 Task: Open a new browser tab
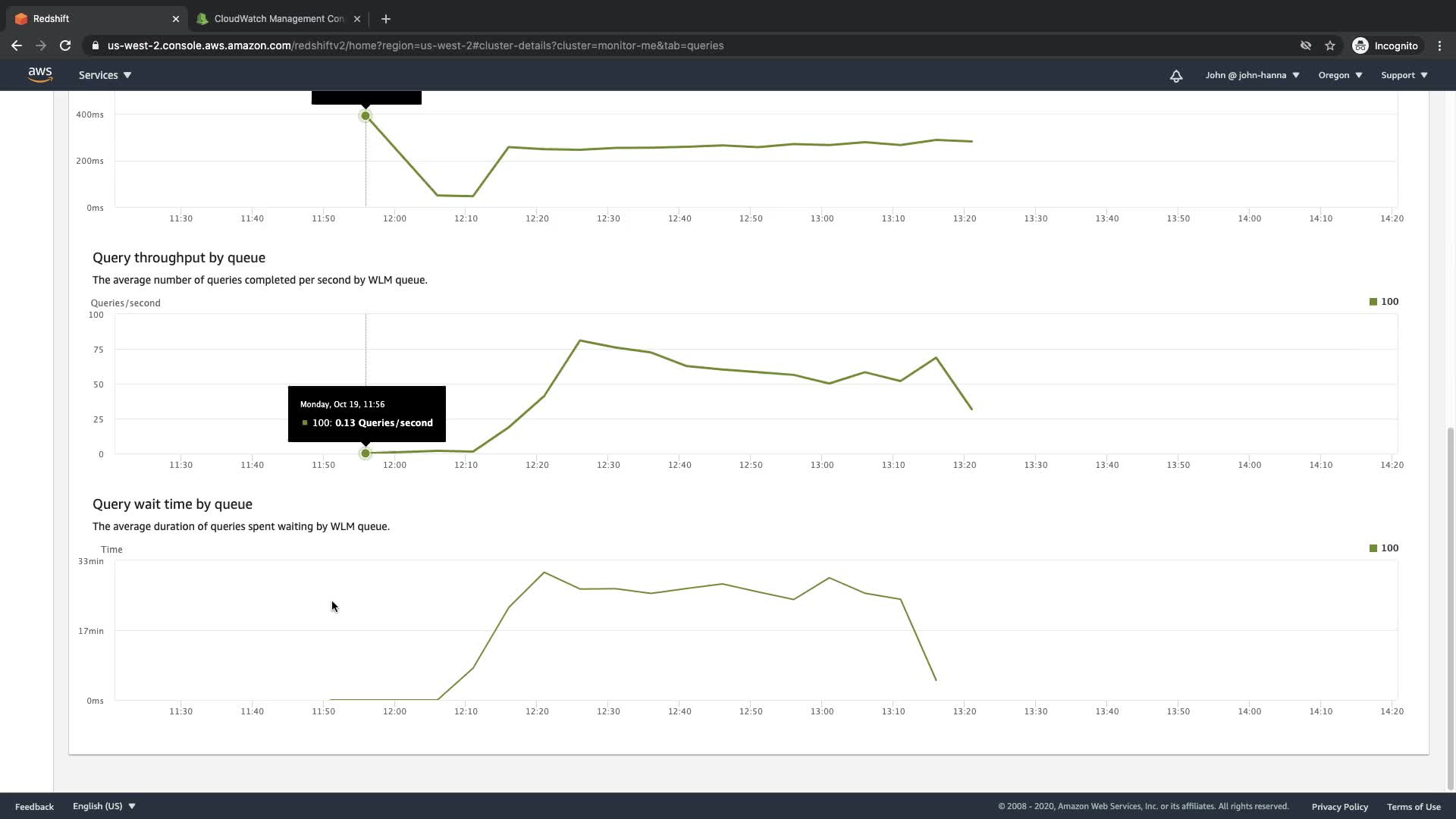(385, 19)
